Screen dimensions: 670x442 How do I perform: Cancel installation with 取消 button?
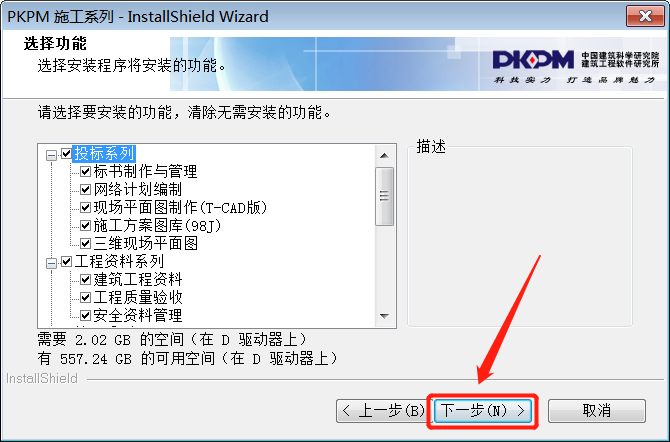coord(597,411)
